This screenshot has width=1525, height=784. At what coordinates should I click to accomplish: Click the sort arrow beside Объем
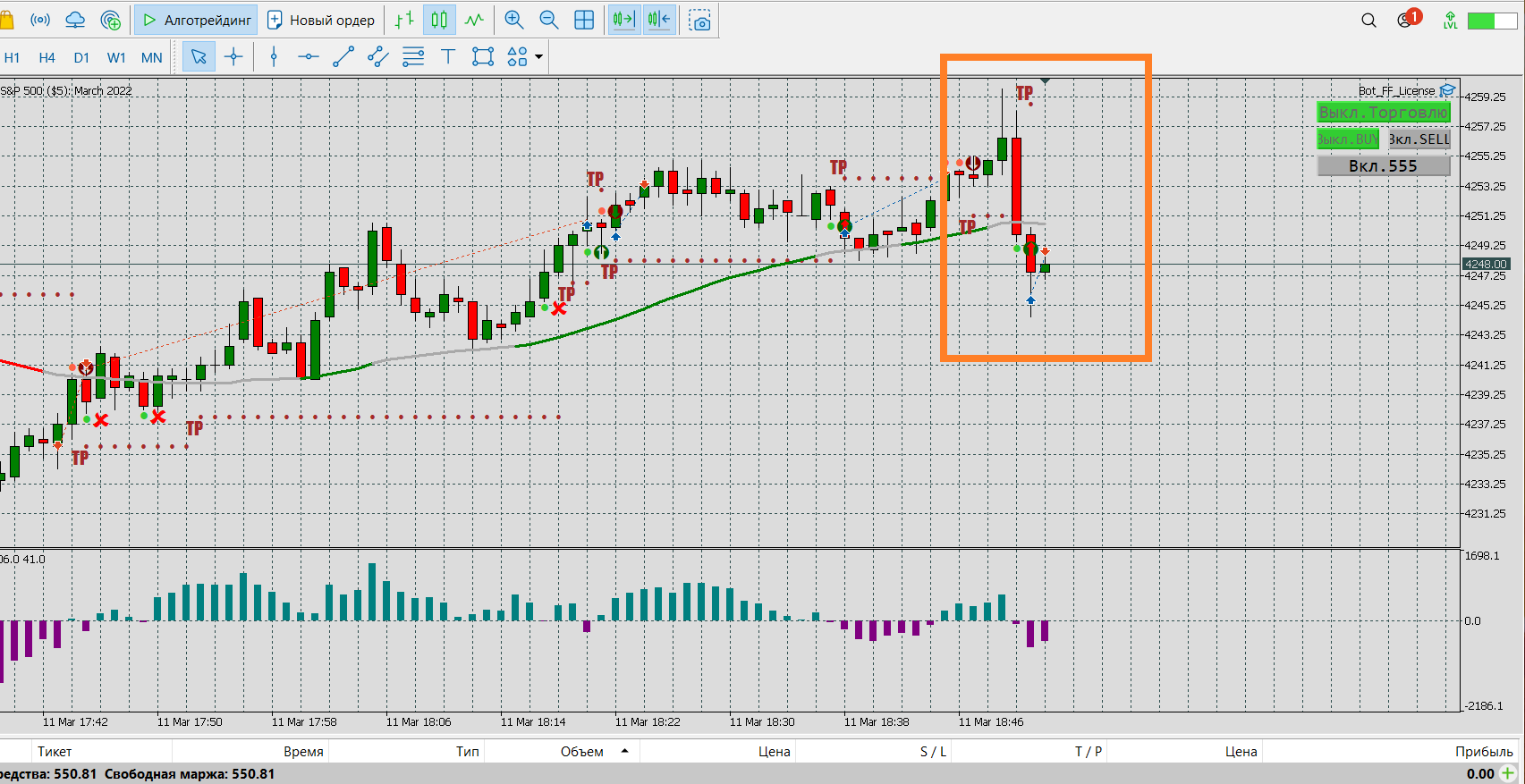624,751
